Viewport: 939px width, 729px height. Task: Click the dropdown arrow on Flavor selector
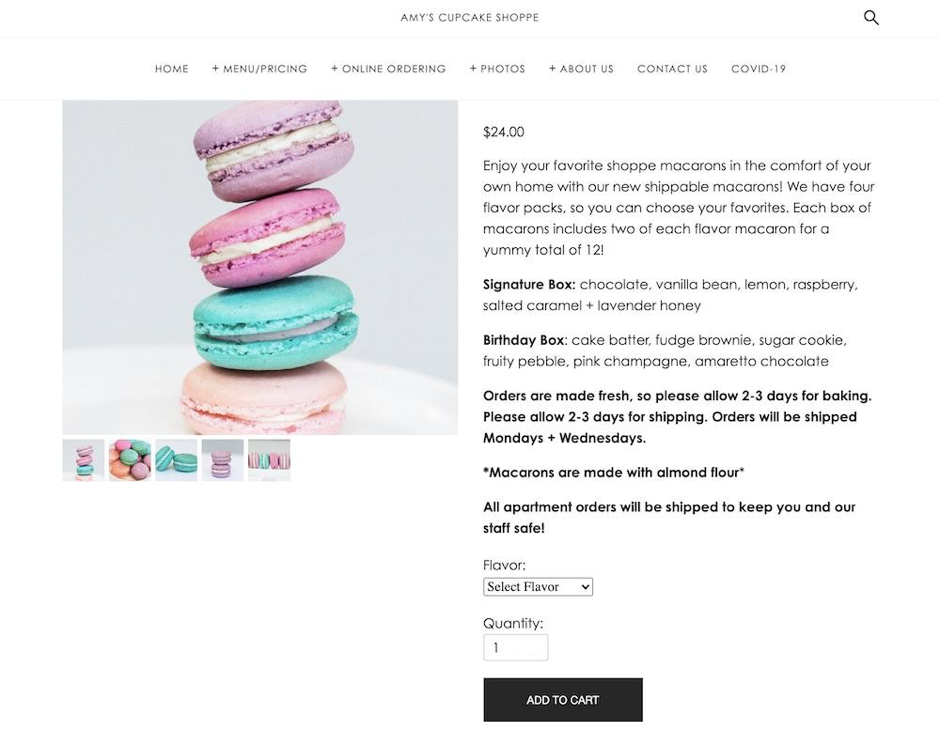(x=585, y=587)
